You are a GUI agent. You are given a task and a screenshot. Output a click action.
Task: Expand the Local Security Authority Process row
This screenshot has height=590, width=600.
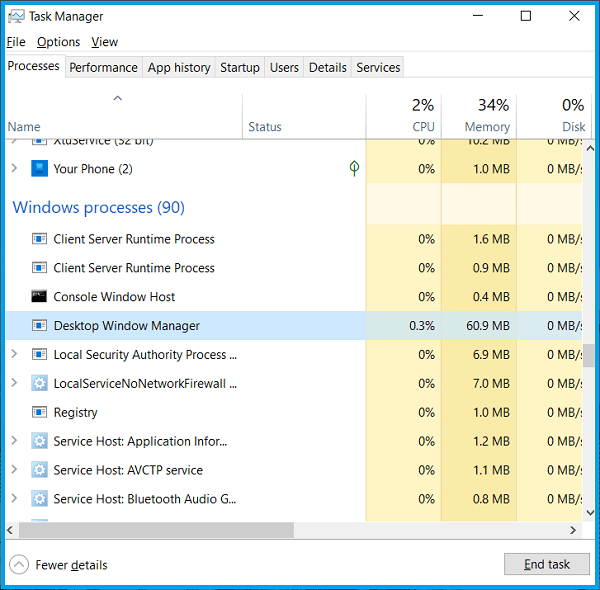click(x=14, y=354)
